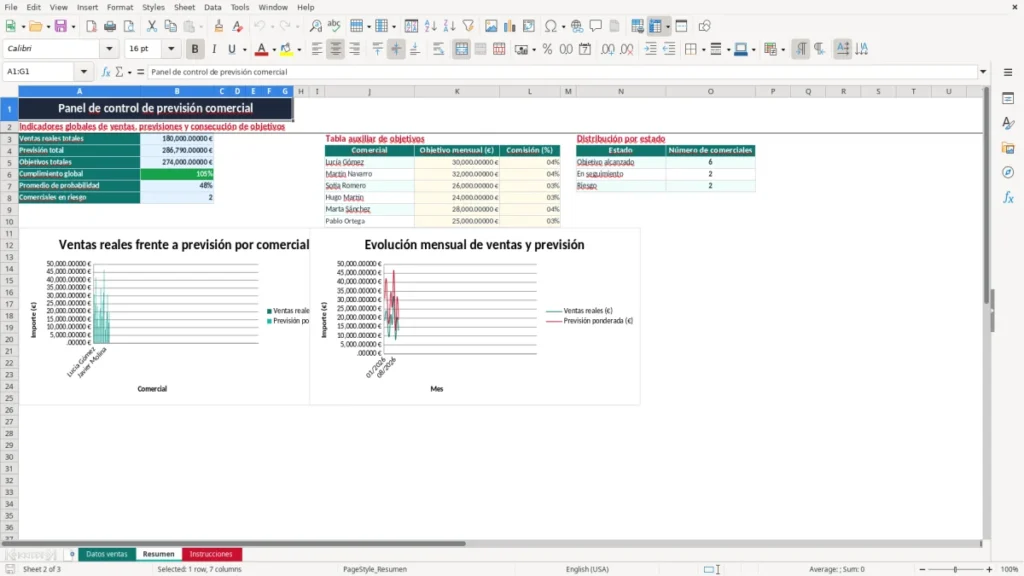Activate Clone Formatting paintbrush
The width and height of the screenshot is (1024, 576).
click(219, 26)
